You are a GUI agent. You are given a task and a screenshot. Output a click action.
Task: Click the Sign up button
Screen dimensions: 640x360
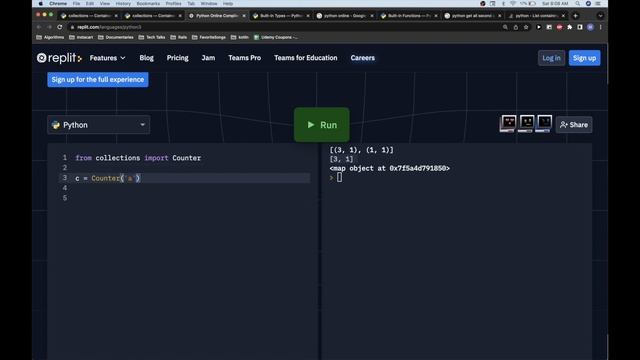click(584, 58)
